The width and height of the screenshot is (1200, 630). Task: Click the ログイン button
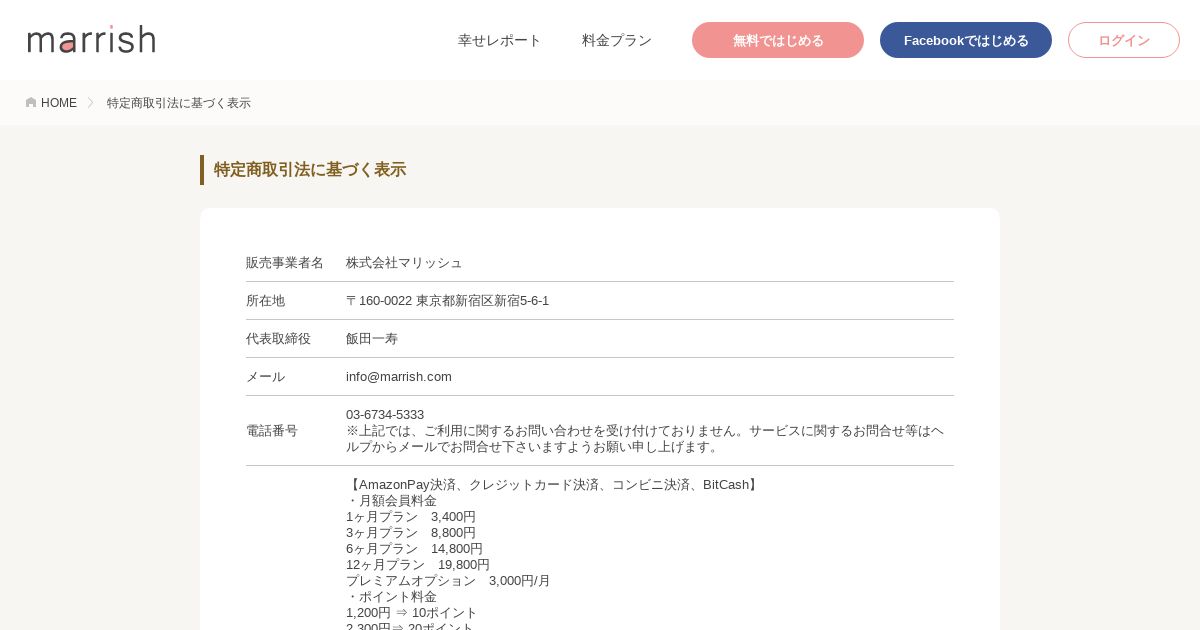click(x=1124, y=40)
